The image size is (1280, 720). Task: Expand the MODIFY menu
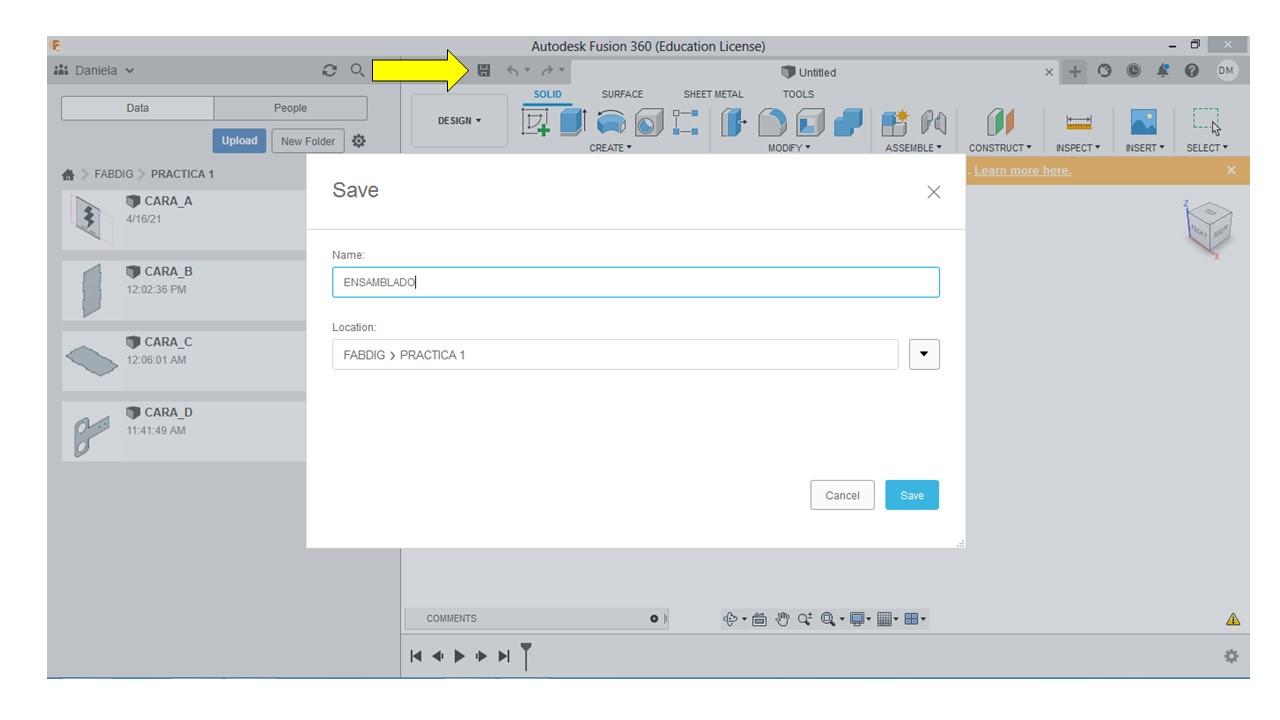click(x=789, y=147)
